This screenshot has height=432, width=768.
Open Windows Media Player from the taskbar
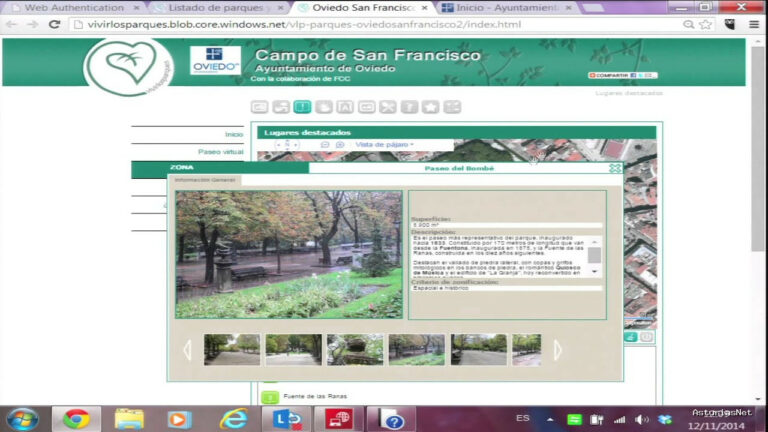179,419
